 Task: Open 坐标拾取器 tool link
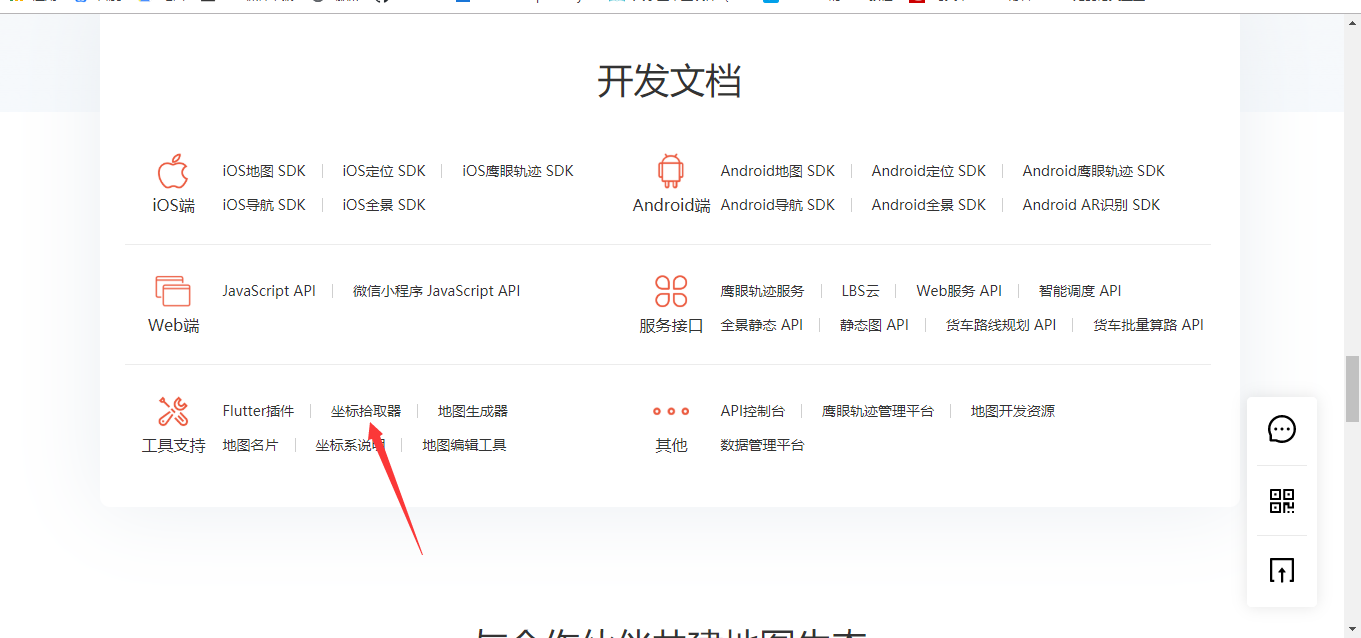pyautogui.click(x=366, y=411)
